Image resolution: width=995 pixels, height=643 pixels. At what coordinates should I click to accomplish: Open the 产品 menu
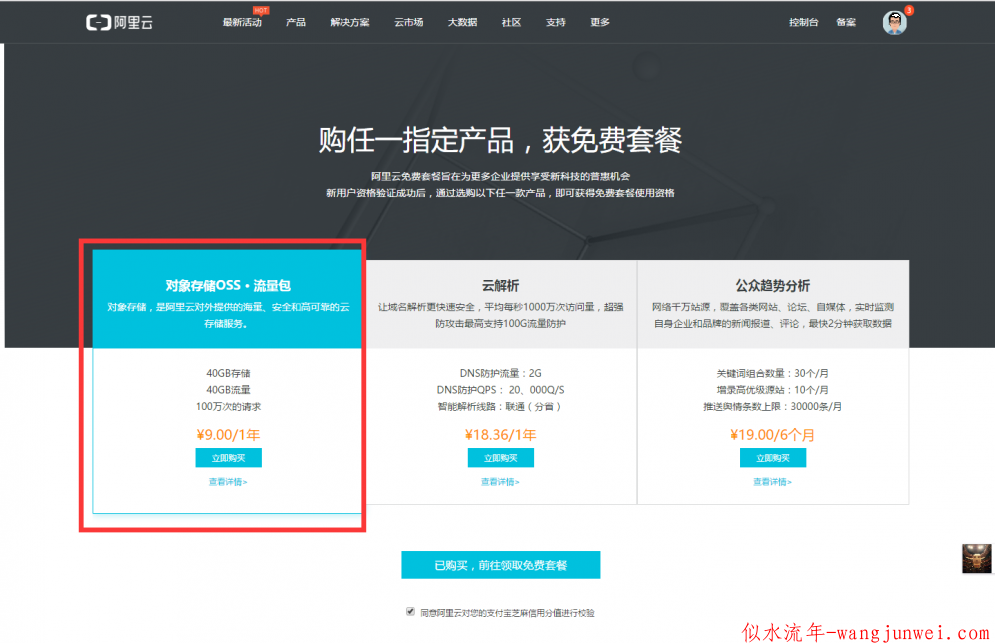click(296, 22)
